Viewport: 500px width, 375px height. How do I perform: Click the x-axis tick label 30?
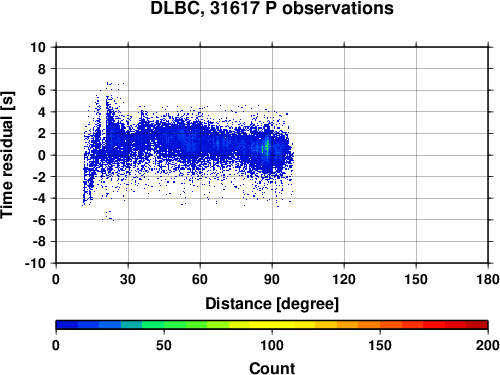pyautogui.click(x=128, y=279)
